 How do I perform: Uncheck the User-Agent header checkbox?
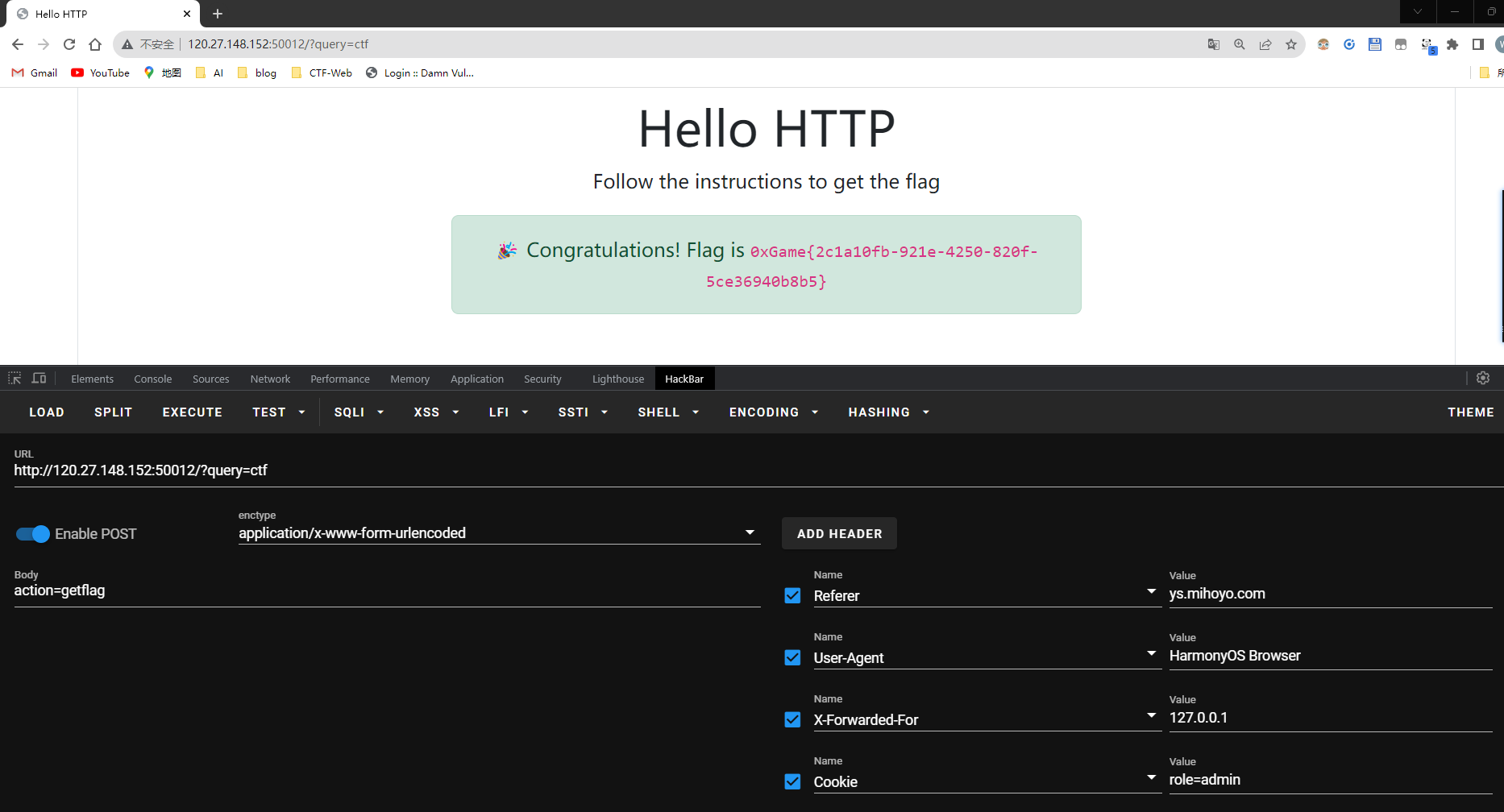pyautogui.click(x=793, y=657)
